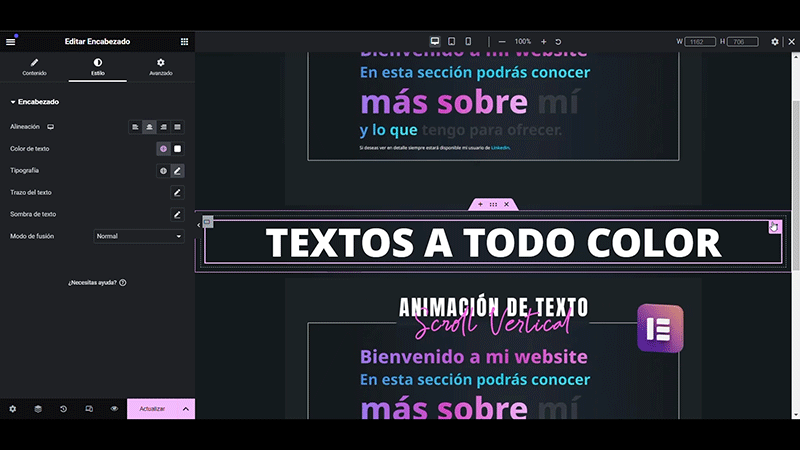The height and width of the screenshot is (450, 800).
Task: Expand save options arrow beside Actualizar
Action: (186, 409)
